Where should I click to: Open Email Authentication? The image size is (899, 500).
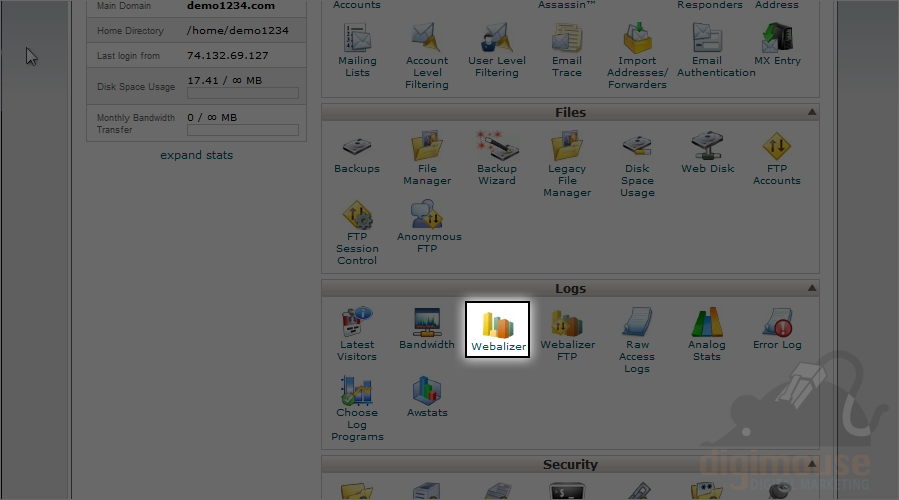(716, 50)
